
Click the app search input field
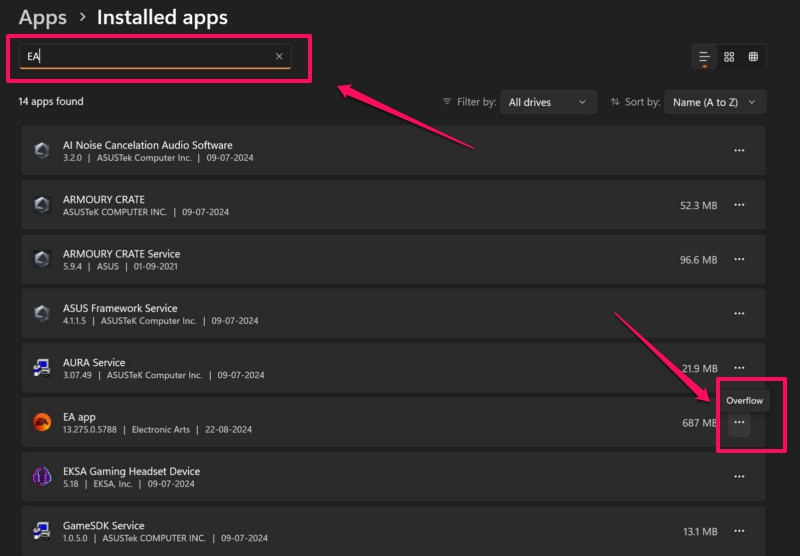coord(150,57)
